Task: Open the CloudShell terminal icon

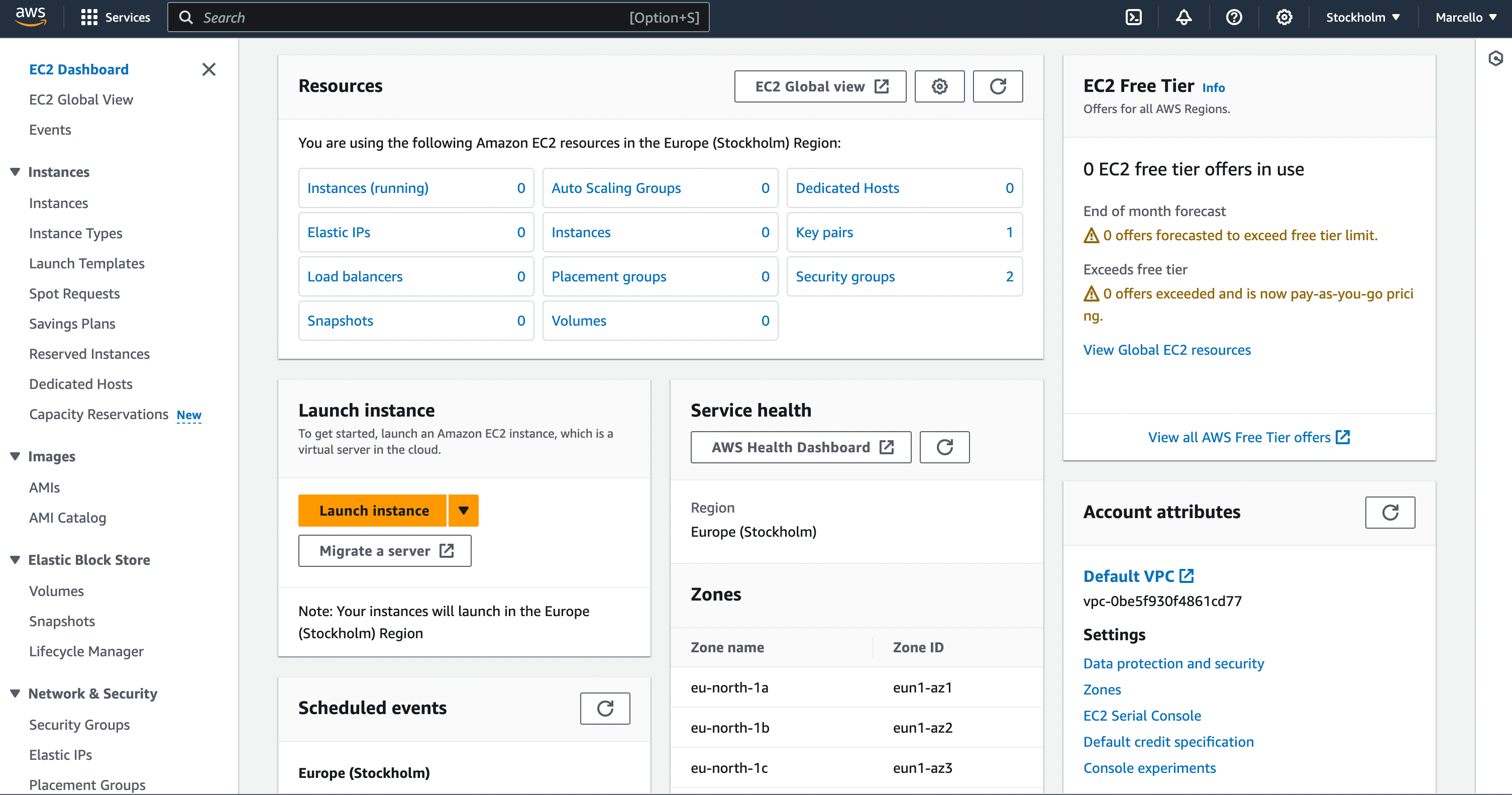Action: 1133,18
